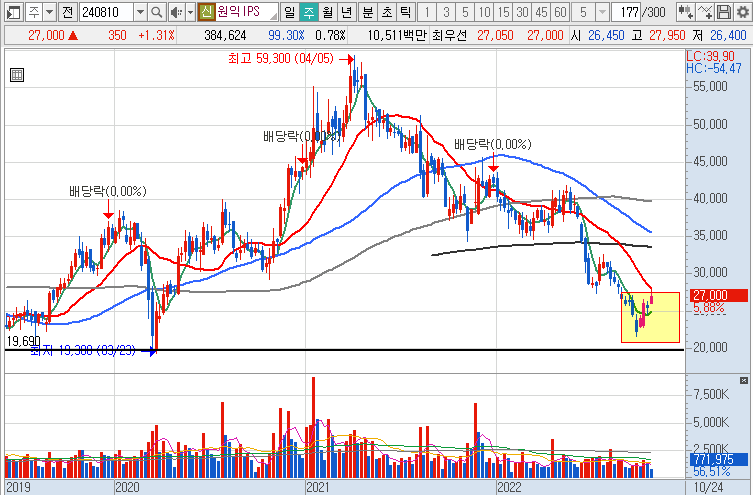Viewport: 753px width, 495px height.
Task: Switch to tick (틱) chart
Action: tap(406, 12)
